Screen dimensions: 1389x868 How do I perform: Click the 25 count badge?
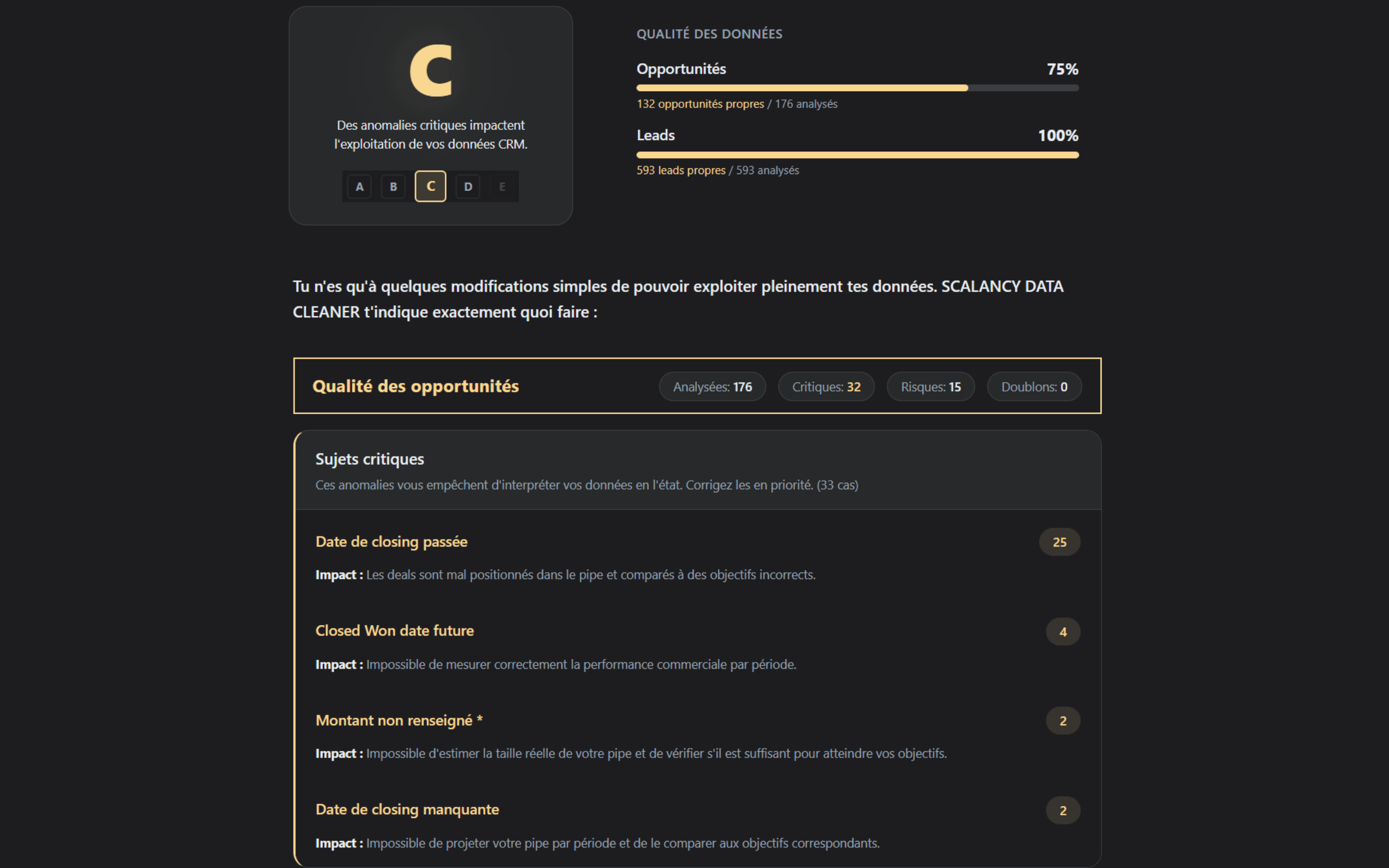[x=1060, y=542]
